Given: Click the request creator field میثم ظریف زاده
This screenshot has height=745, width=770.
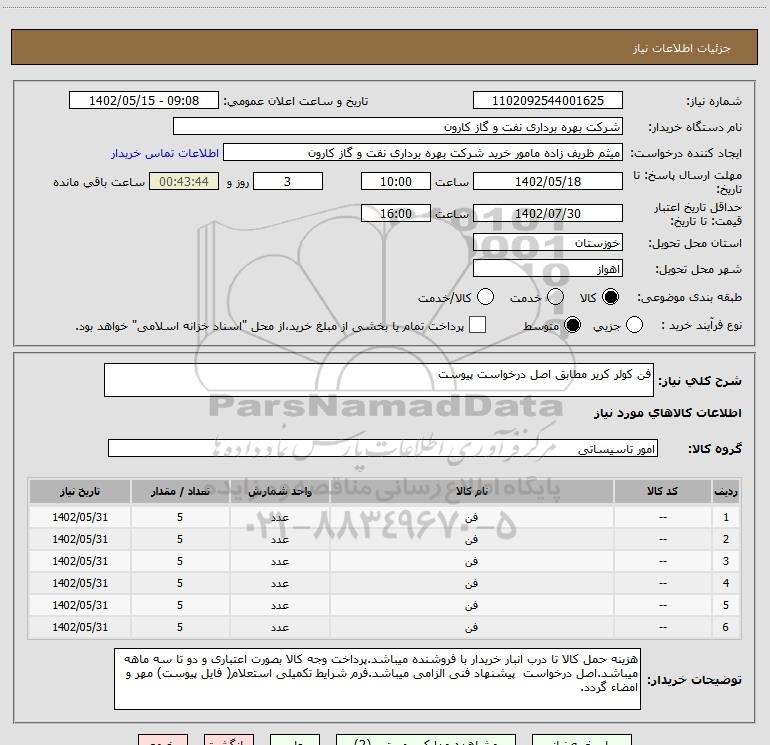Looking at the screenshot, I should point(423,152).
